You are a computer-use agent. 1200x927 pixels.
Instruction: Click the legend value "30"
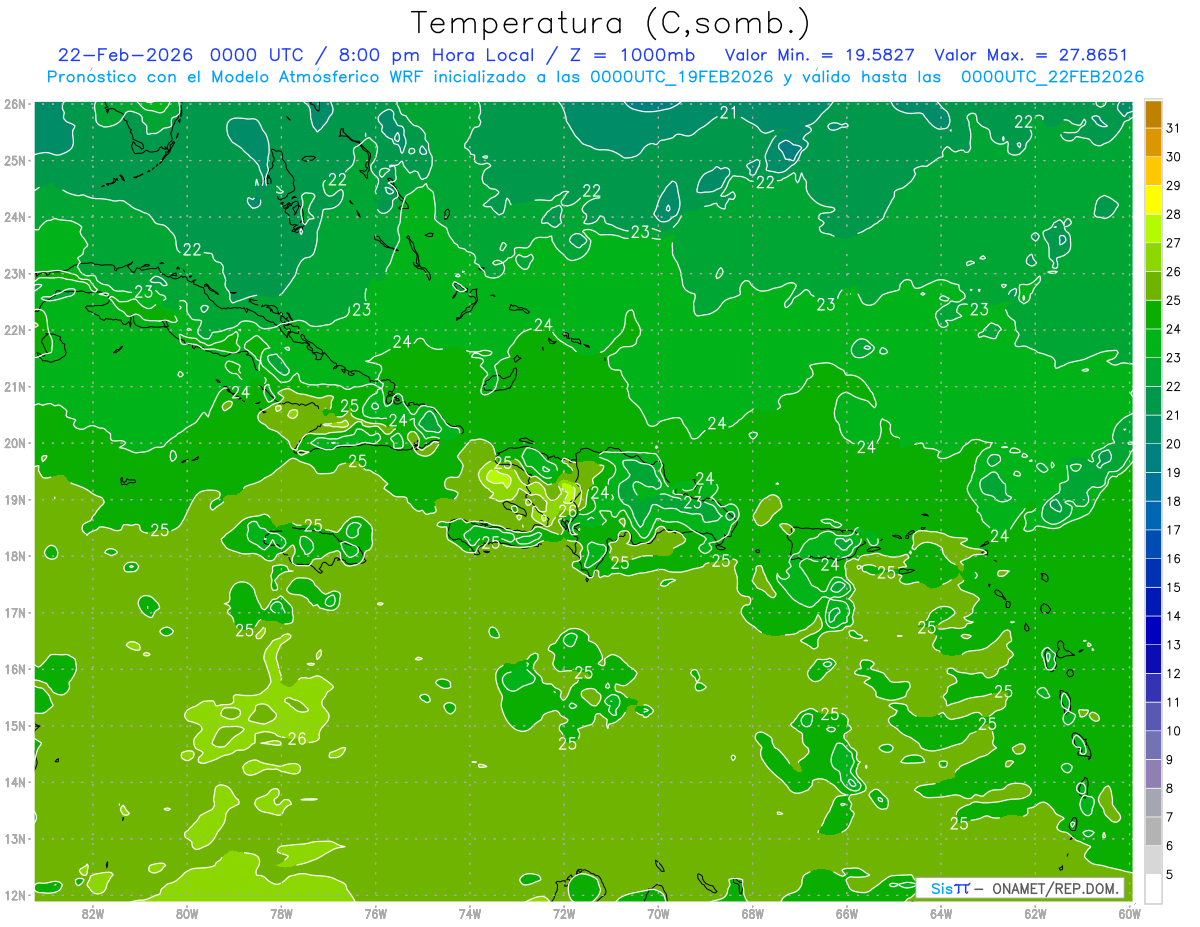click(1173, 157)
